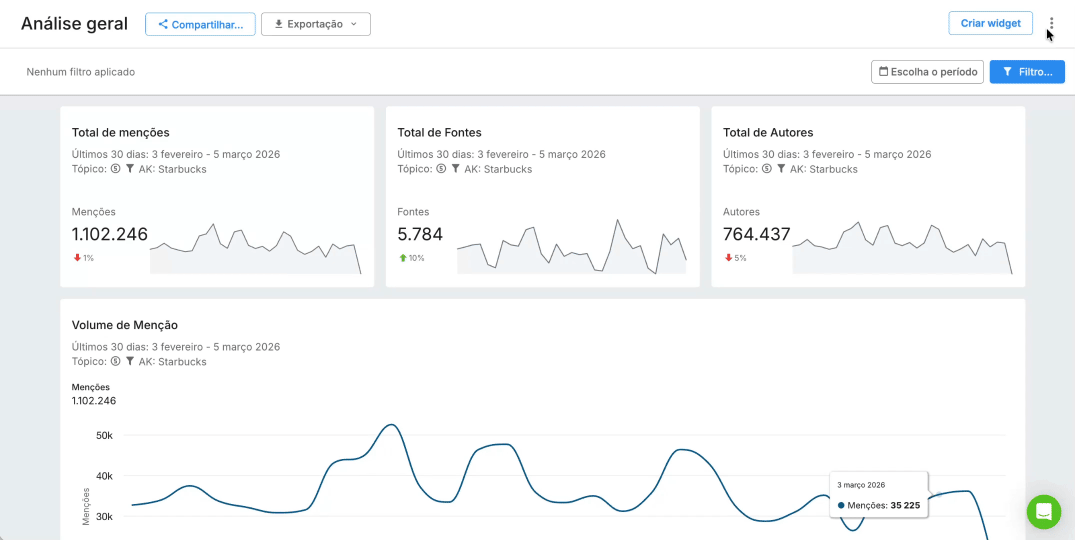Click the filter funnel icon in Volume de Menção
Screen dimensions: 1075x540
point(129,362)
